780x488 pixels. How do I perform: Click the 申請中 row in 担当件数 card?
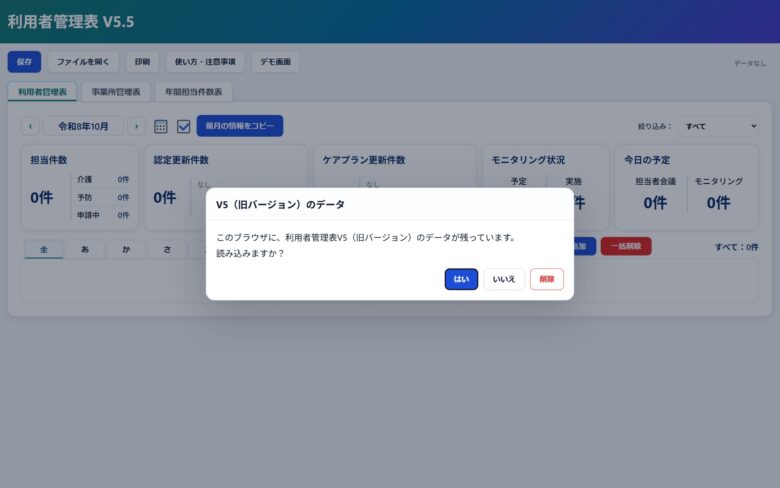tap(103, 215)
